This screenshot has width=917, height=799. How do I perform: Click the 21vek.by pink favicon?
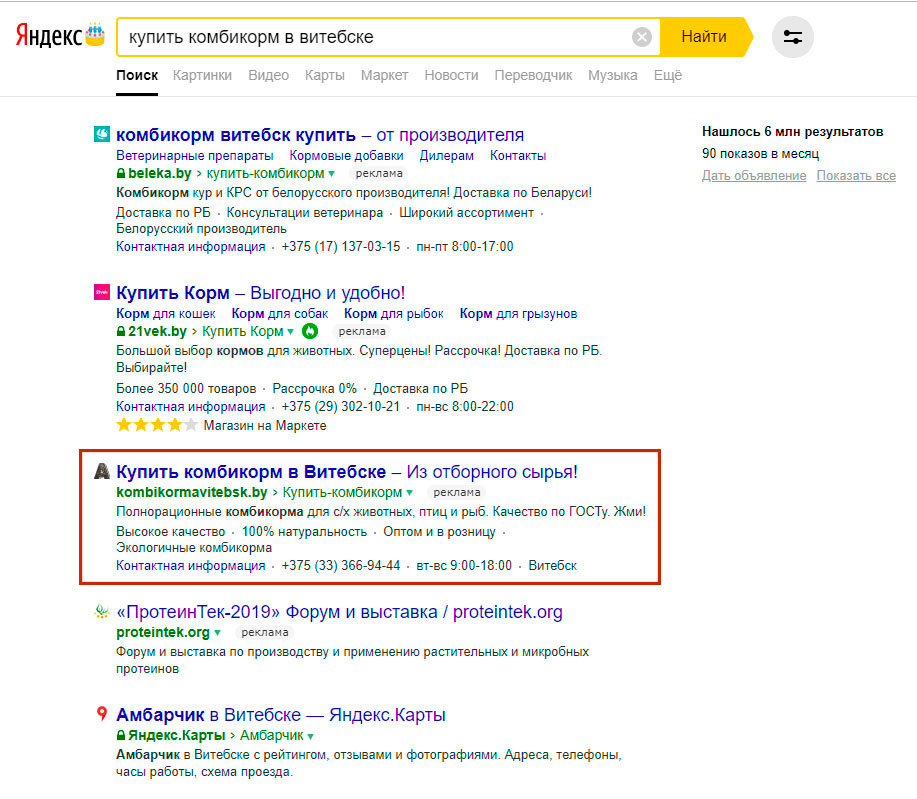(x=101, y=292)
